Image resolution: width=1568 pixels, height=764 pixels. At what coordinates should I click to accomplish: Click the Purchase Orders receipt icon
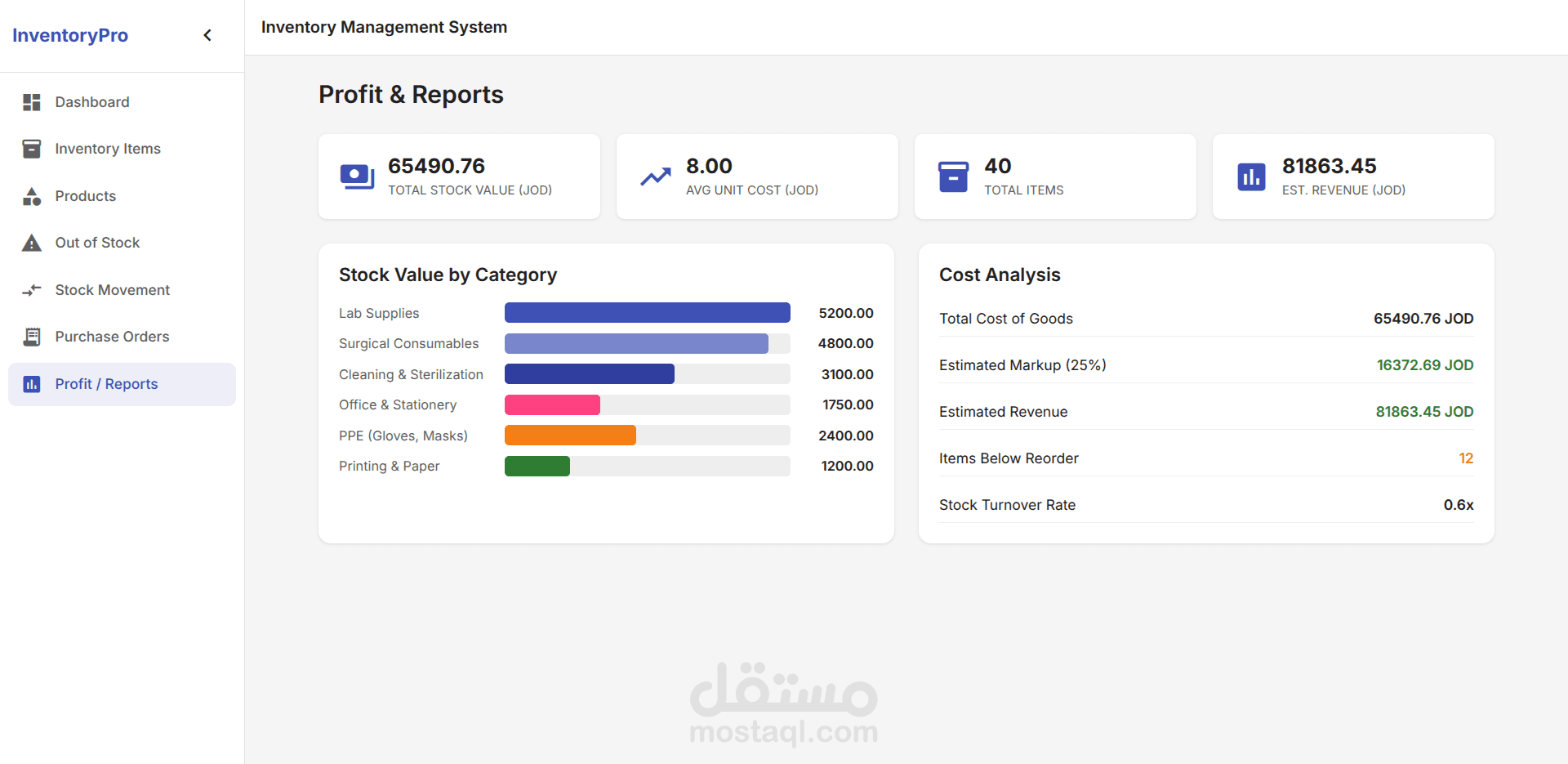tap(32, 337)
